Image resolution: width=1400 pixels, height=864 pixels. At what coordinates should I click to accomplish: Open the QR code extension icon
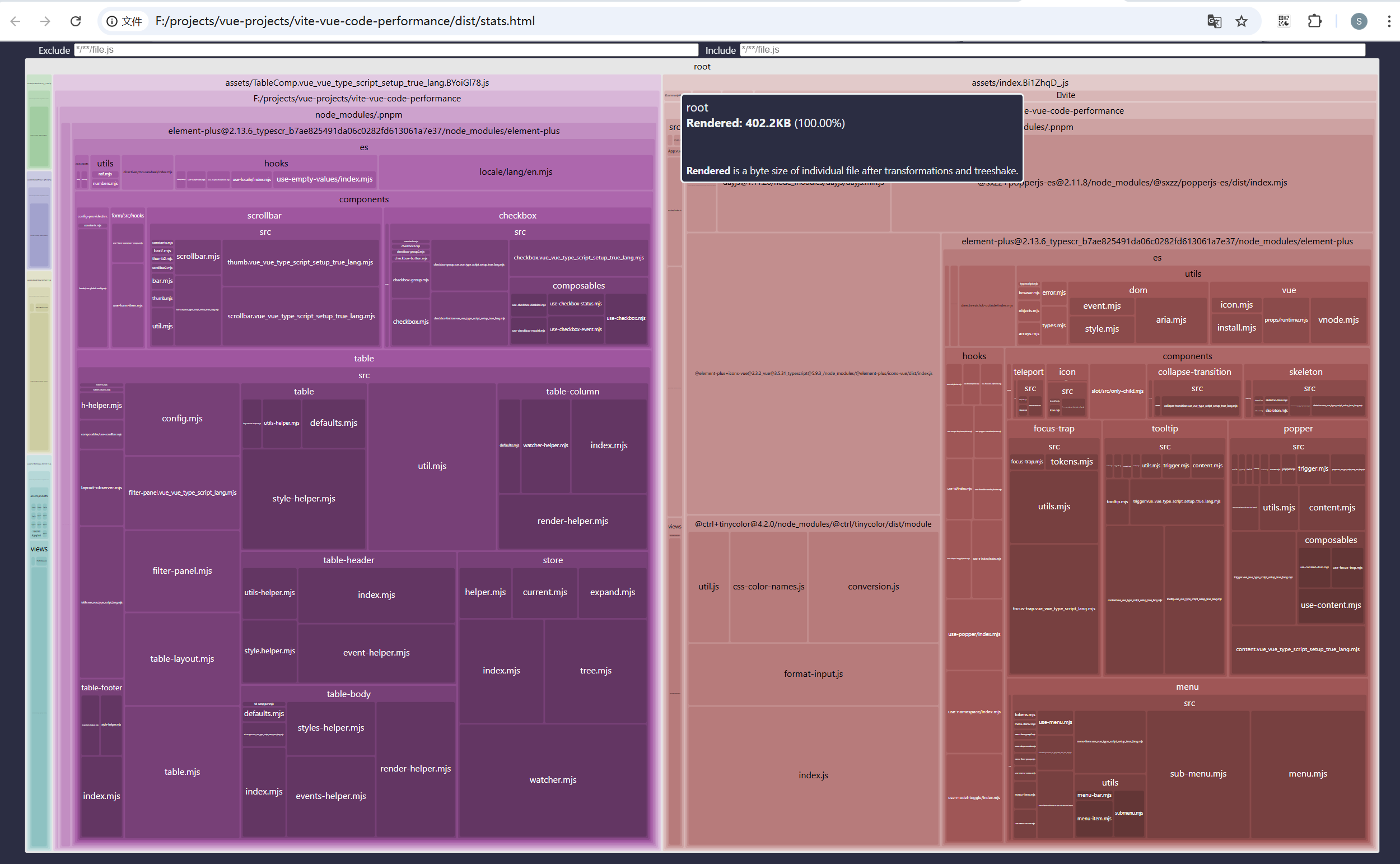(x=1284, y=21)
